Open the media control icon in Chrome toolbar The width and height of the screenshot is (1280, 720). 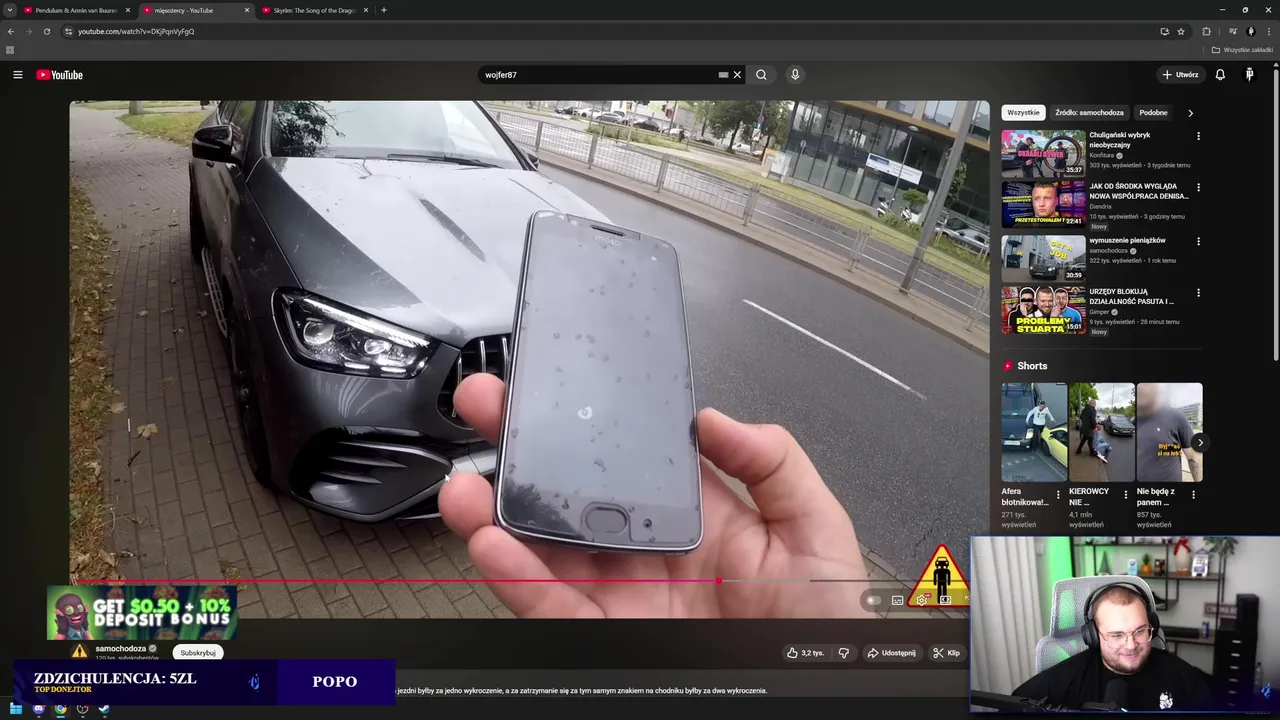pos(1232,31)
